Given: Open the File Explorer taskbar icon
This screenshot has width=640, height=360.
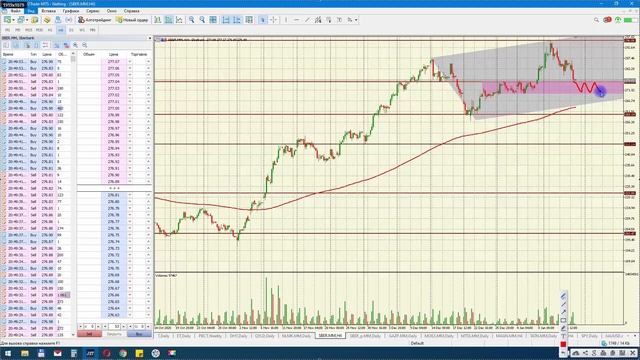Looking at the screenshot, I should 25,353.
